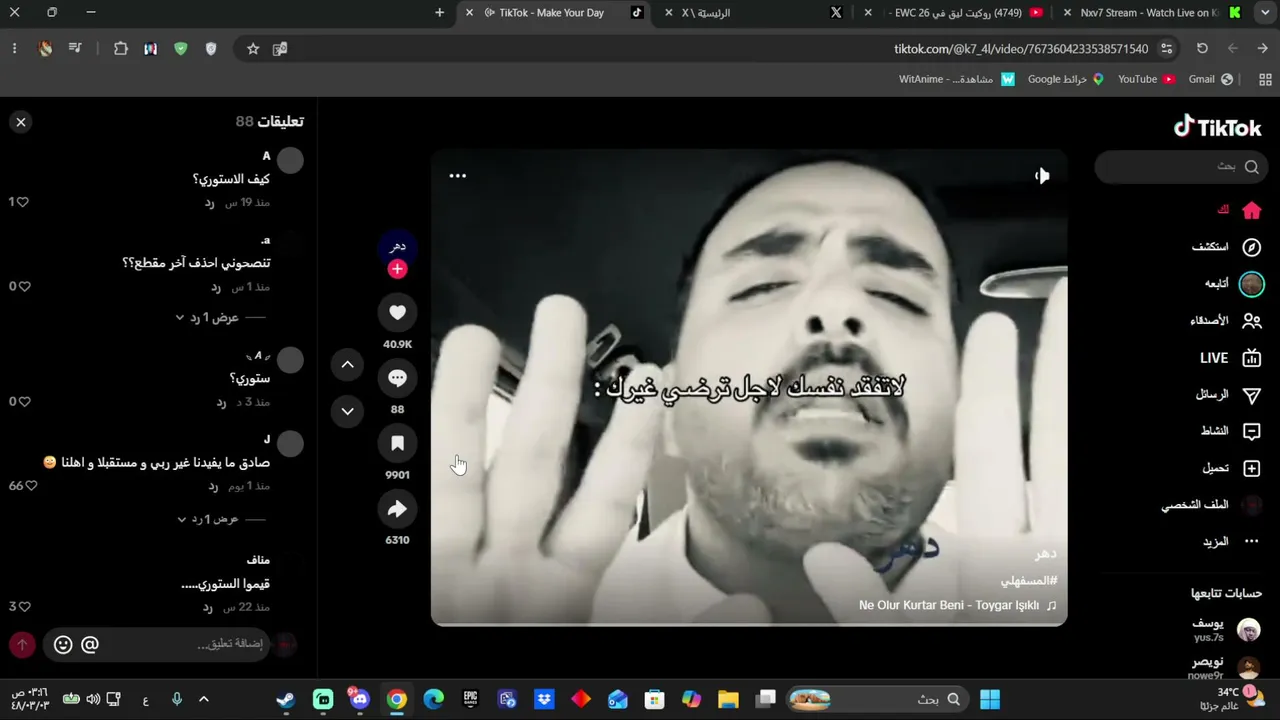Open the Gmail bookmark

pyautogui.click(x=1210, y=79)
